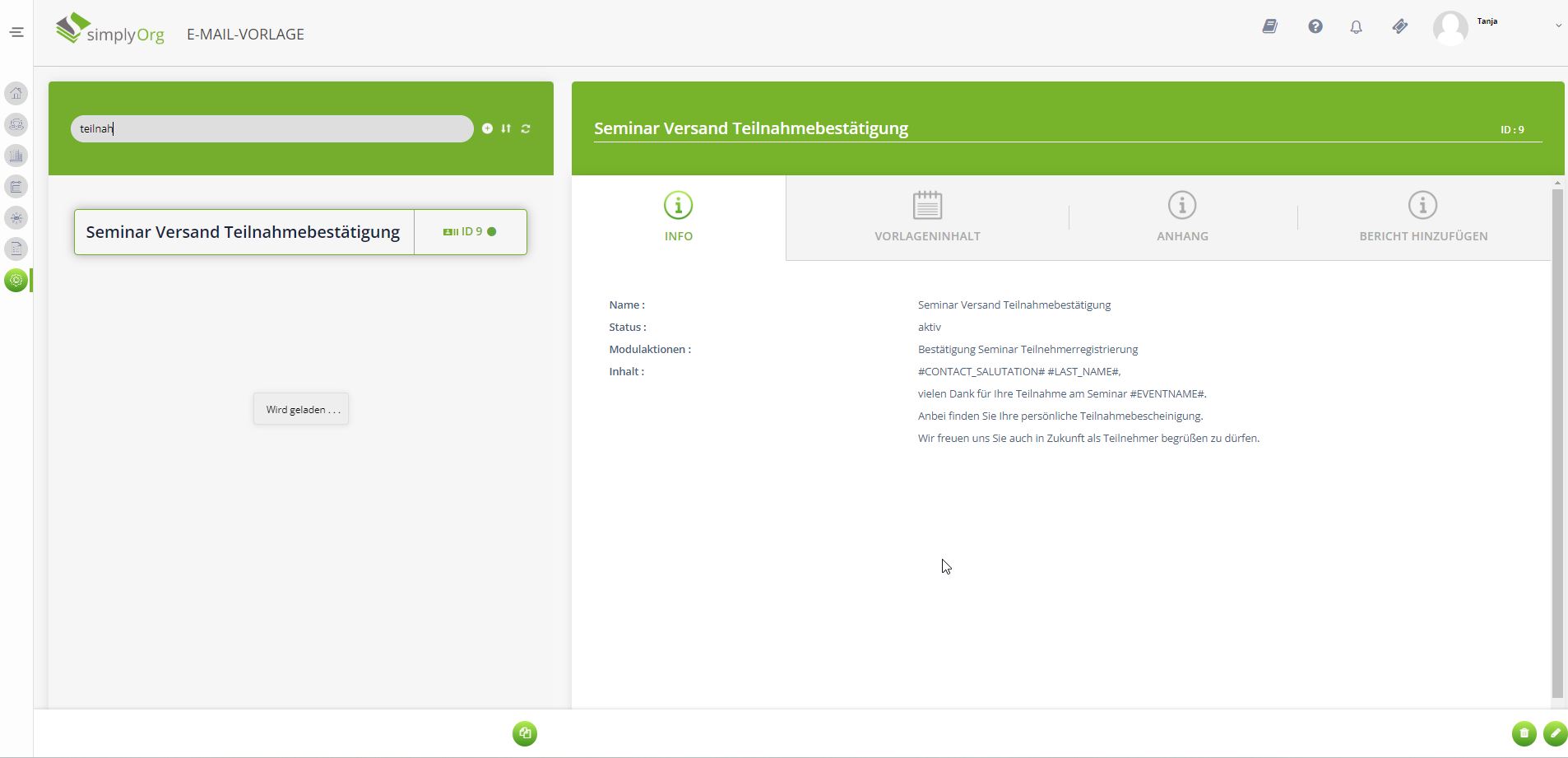Click the green settings gear in sidebar
Viewport: 1568px width, 758px height.
[16, 280]
